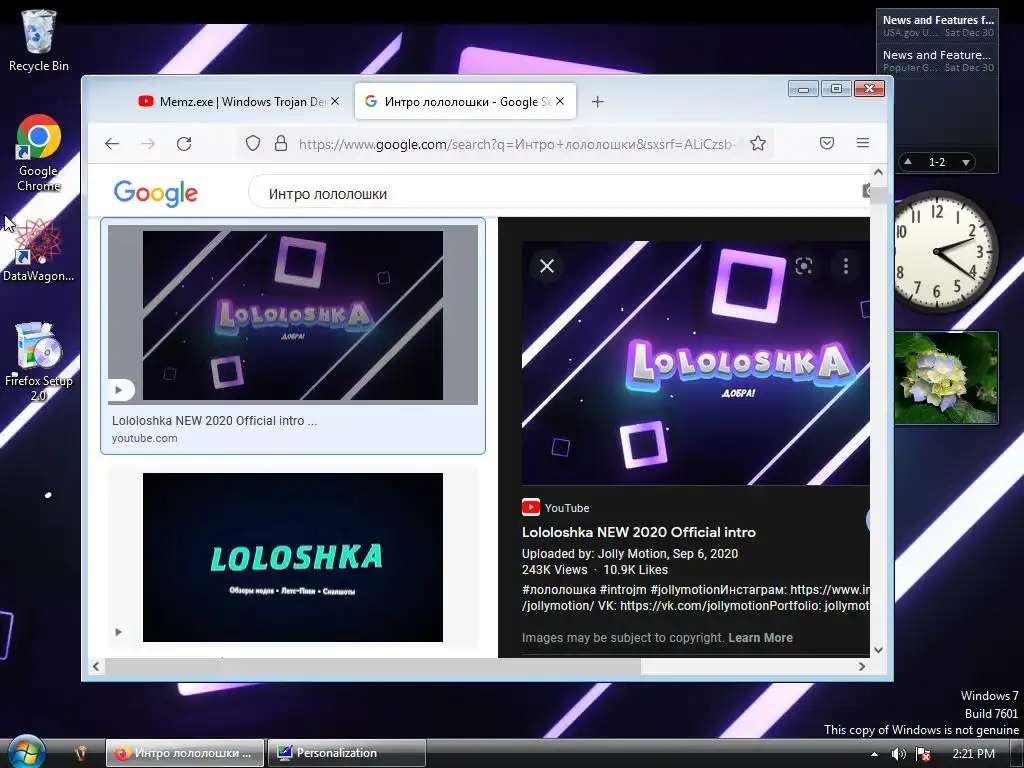Launch Google Chrome from the desktop

click(39, 153)
